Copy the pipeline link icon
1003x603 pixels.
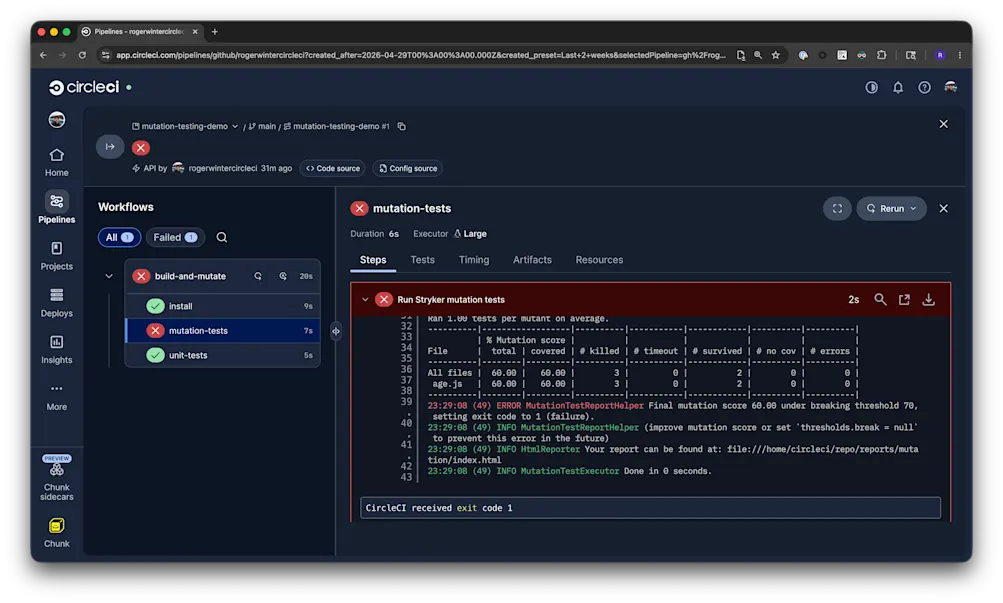point(402,126)
